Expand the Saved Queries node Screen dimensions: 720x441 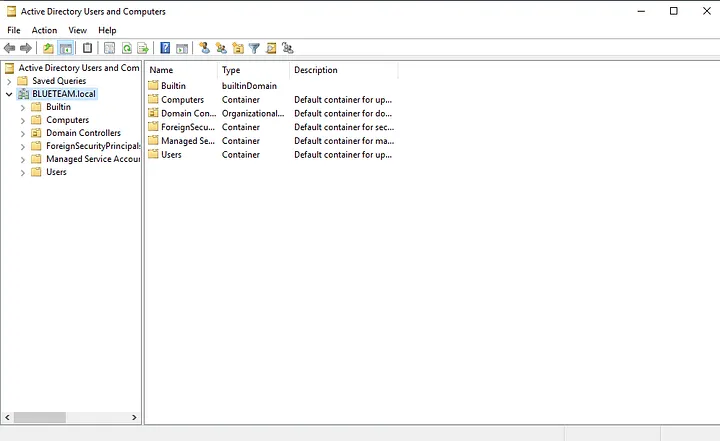pyautogui.click(x=9, y=81)
